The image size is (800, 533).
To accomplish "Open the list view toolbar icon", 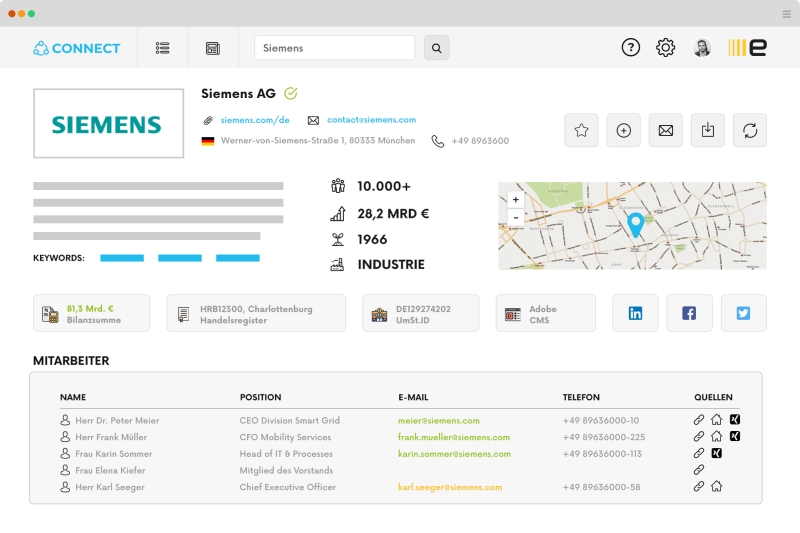I will pyautogui.click(x=163, y=48).
